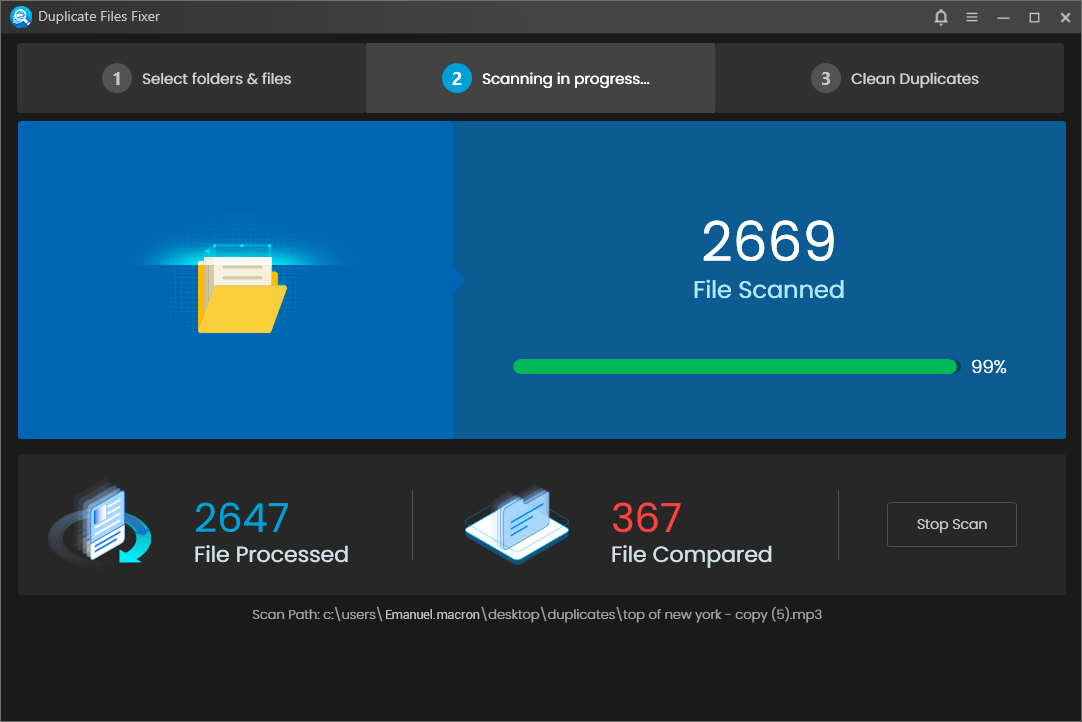The height and width of the screenshot is (722, 1082).
Task: Click the 99% progress label
Action: (988, 366)
